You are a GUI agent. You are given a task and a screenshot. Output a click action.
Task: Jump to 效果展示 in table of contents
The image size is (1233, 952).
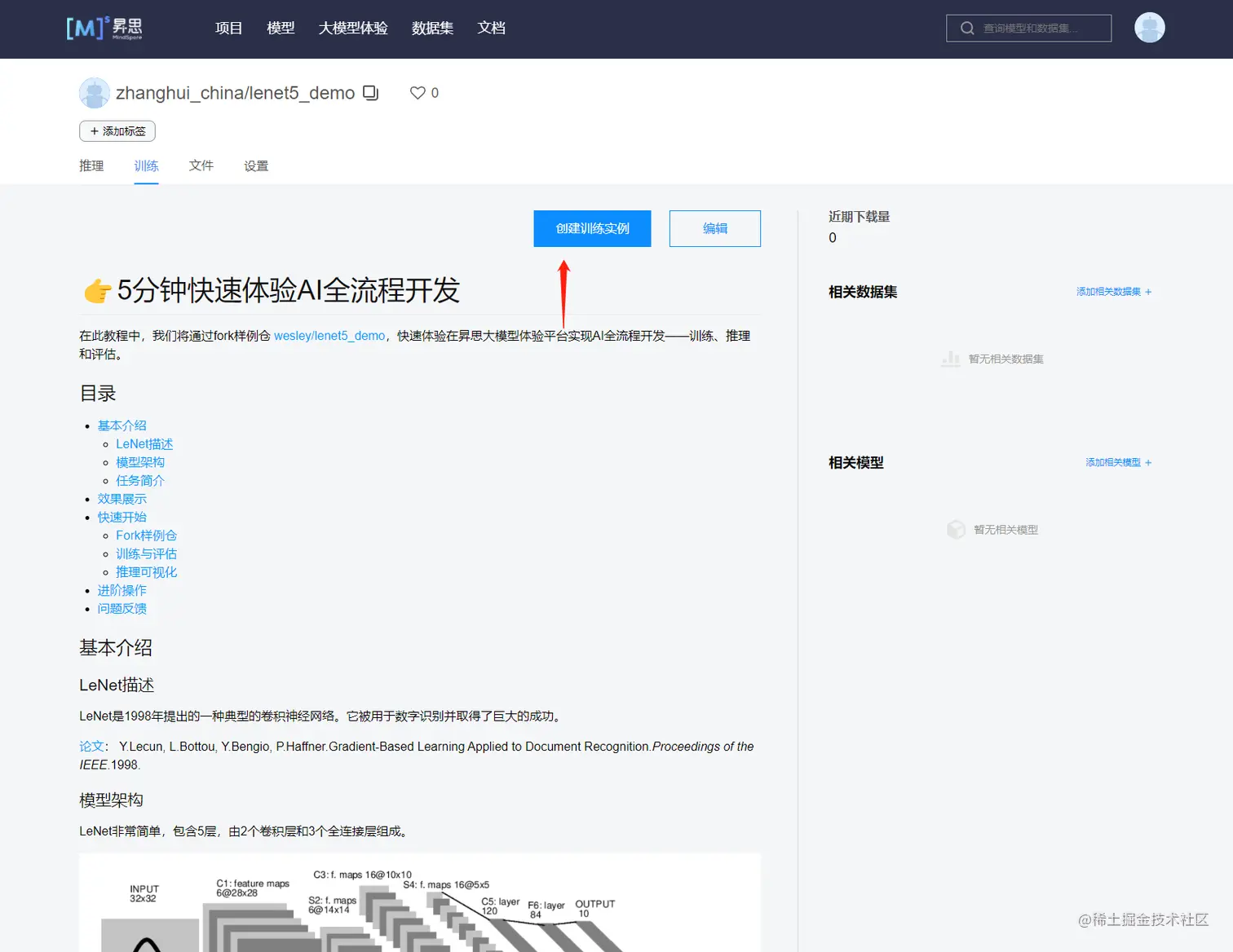click(x=122, y=499)
